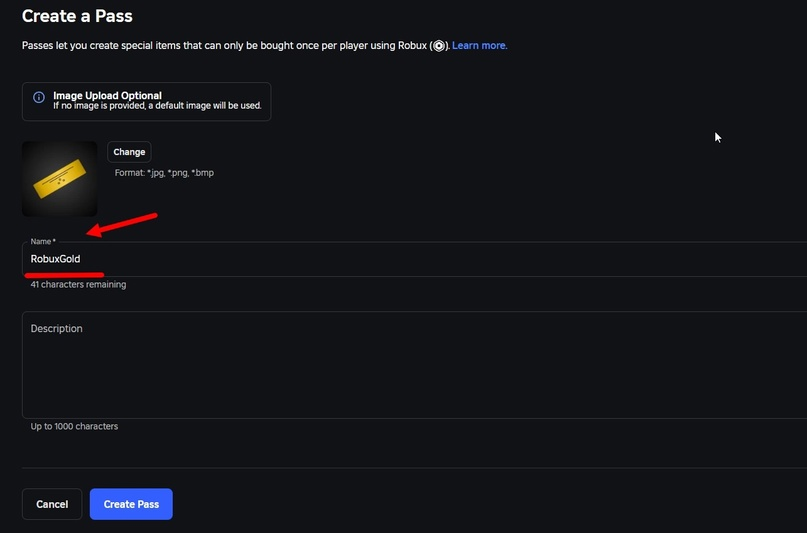
Task: Click the info icon in the image upload notice
Action: click(x=39, y=99)
